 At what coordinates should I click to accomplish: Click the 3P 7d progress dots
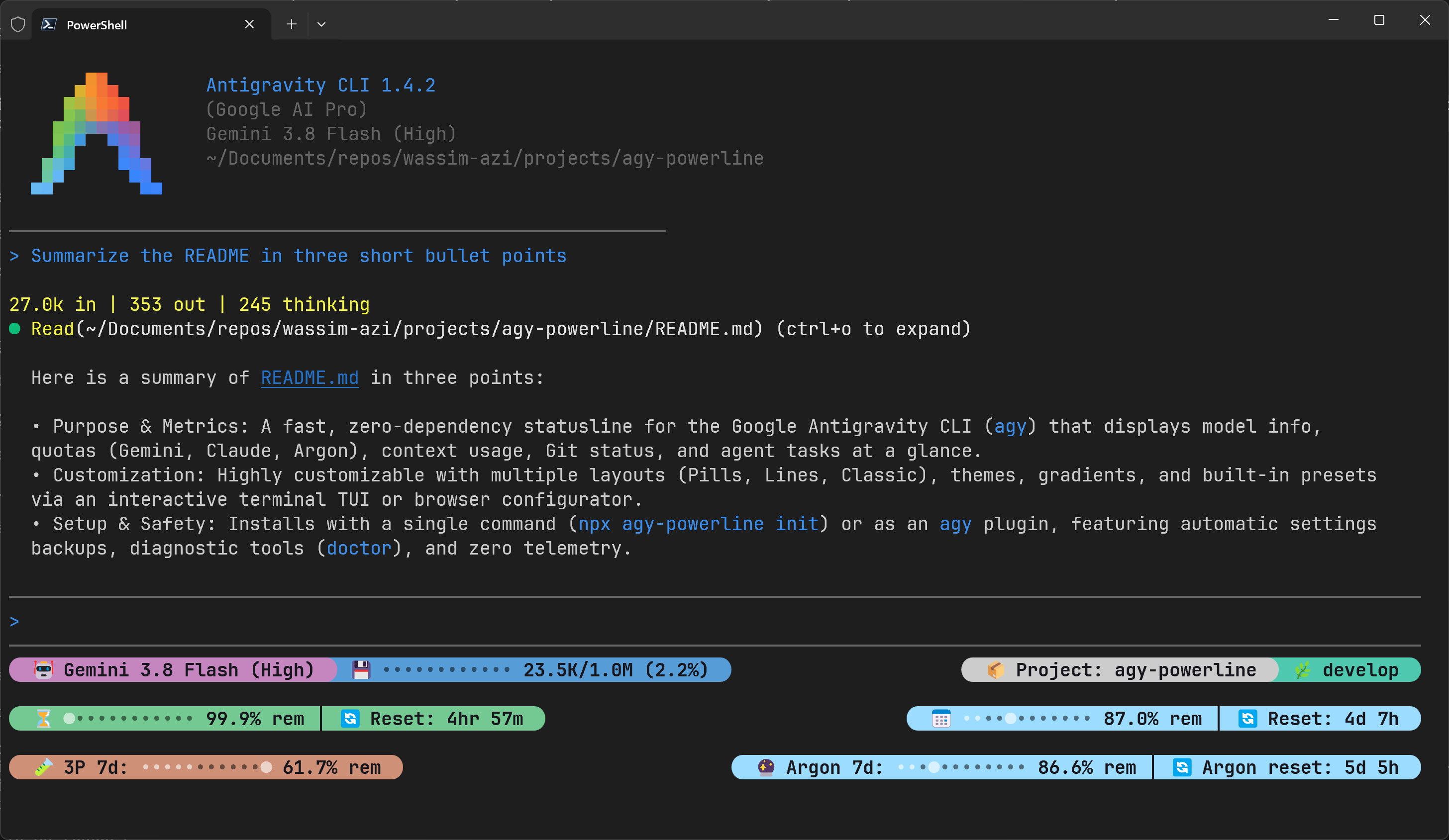207,767
